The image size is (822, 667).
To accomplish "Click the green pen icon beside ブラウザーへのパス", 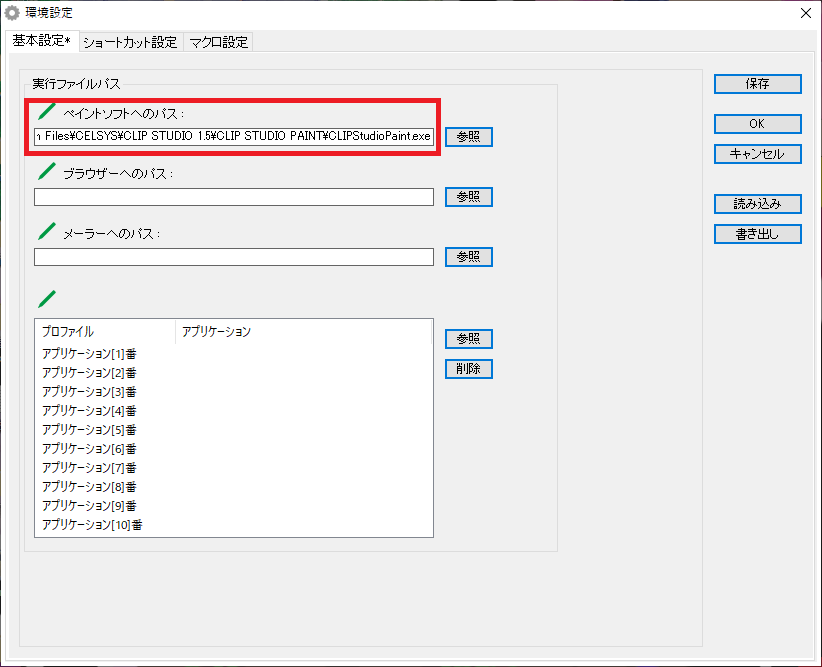I will 46,172.
